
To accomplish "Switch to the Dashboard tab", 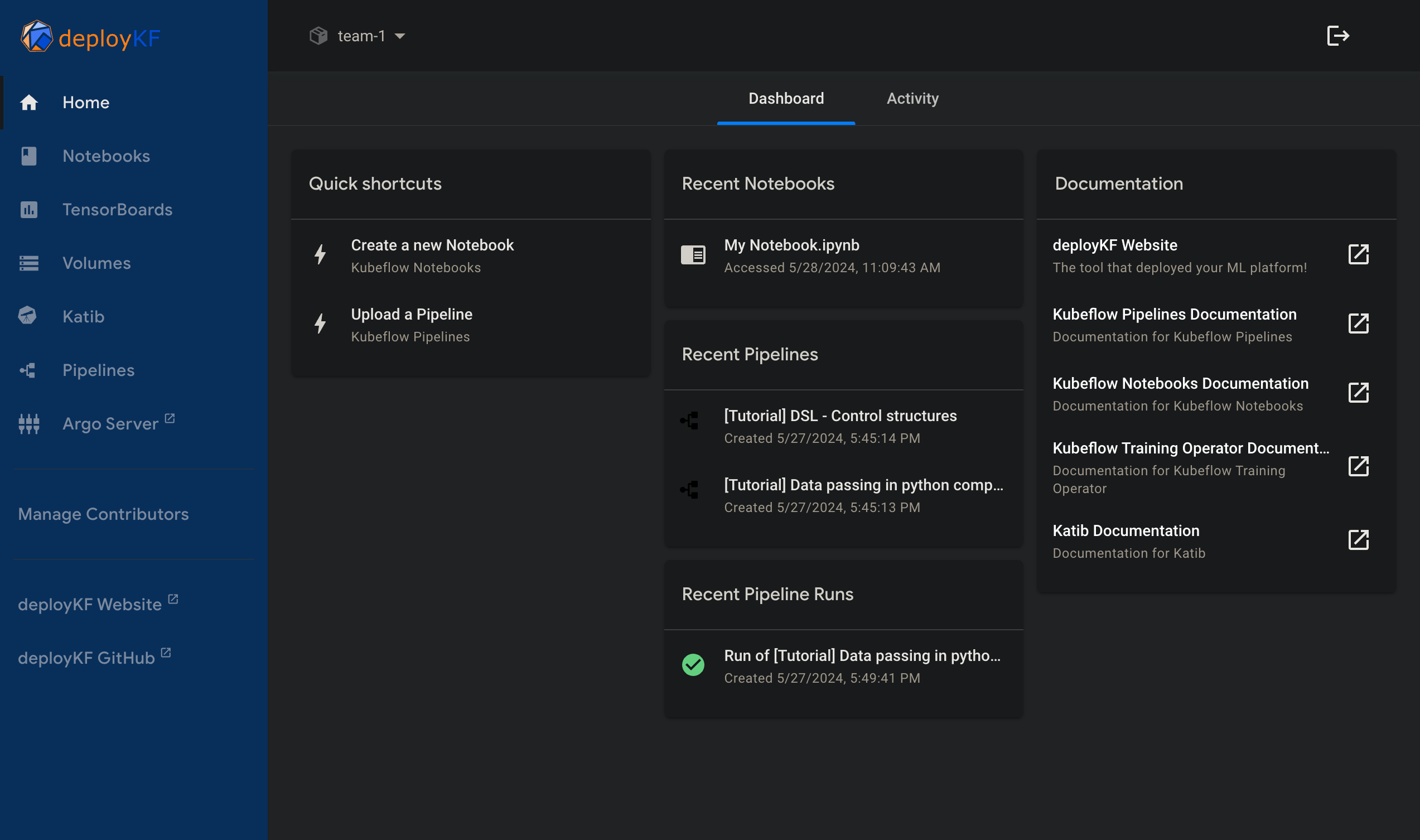I will (x=785, y=99).
